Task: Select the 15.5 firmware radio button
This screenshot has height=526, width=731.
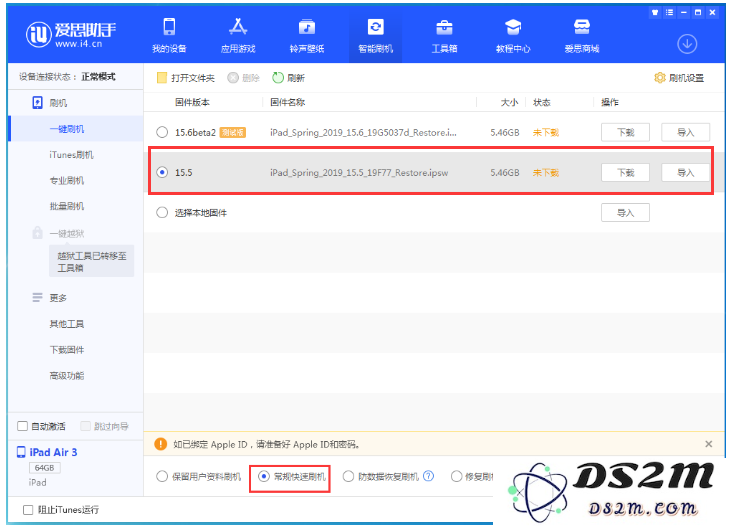Action: [162, 173]
